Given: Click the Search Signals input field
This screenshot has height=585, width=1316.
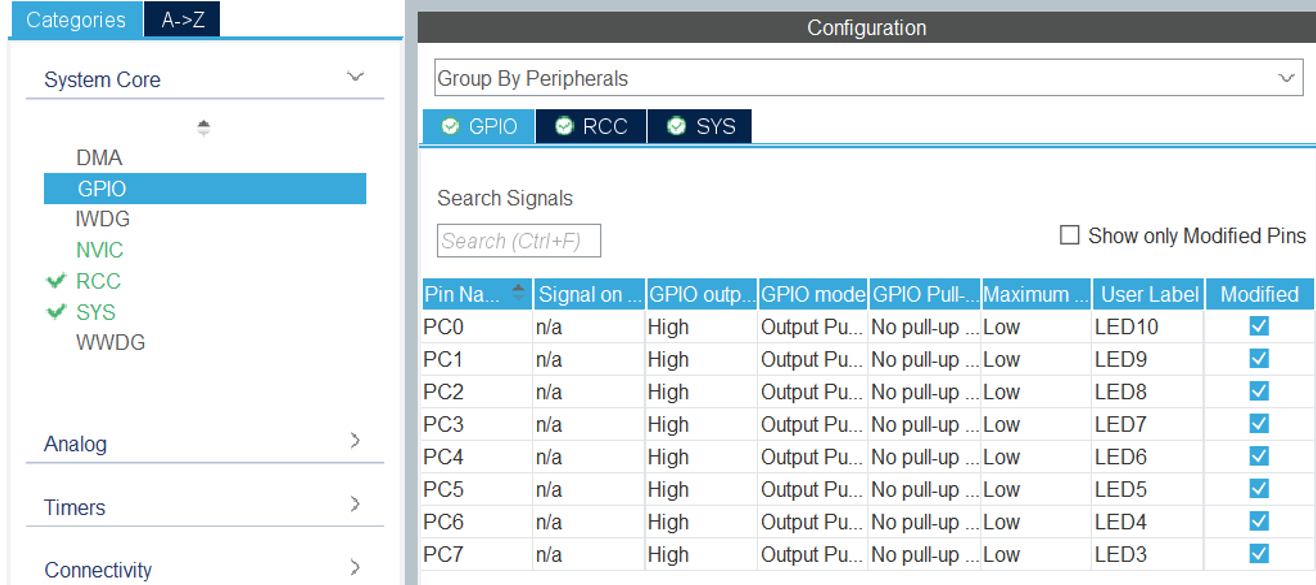Looking at the screenshot, I should 519,241.
